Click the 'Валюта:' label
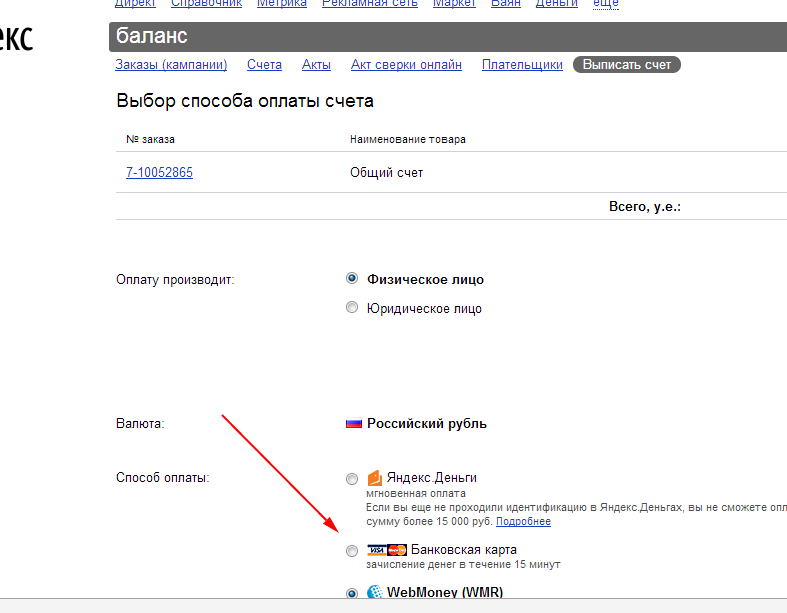 tap(140, 424)
